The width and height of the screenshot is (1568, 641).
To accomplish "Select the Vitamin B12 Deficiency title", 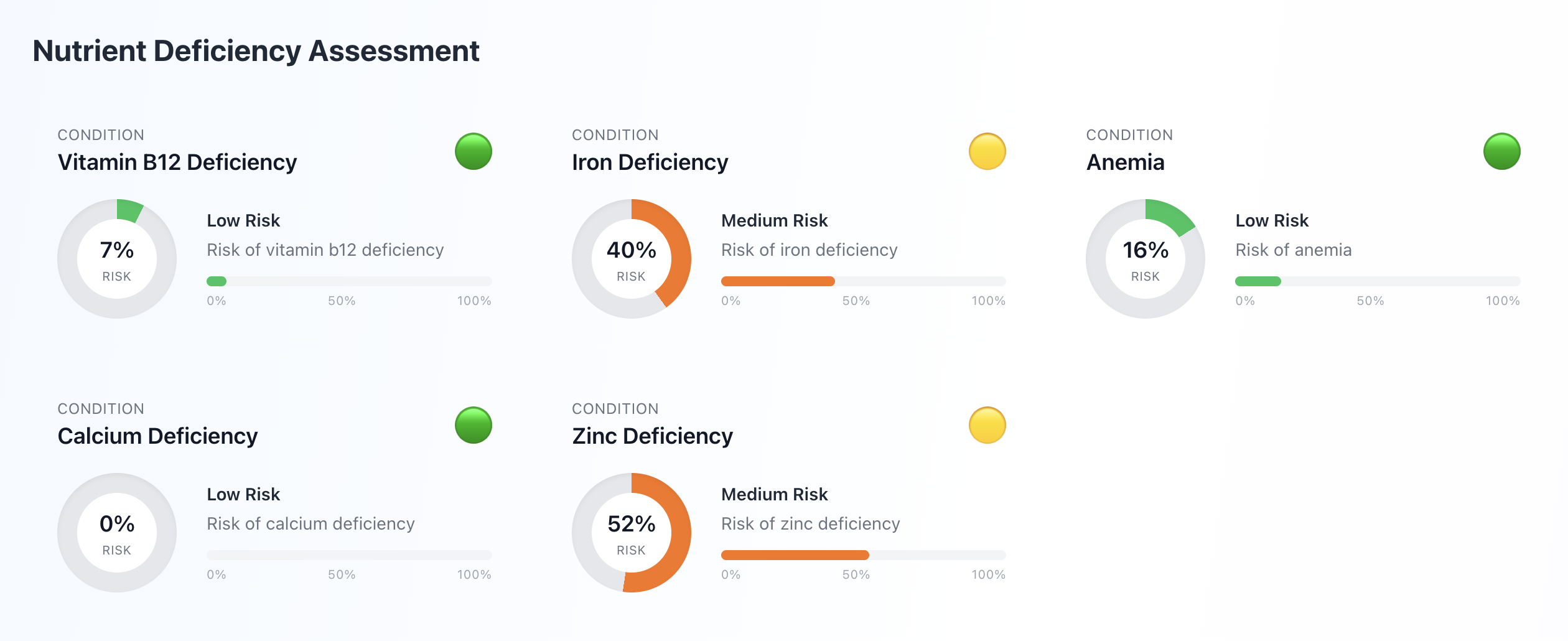I will click(177, 162).
